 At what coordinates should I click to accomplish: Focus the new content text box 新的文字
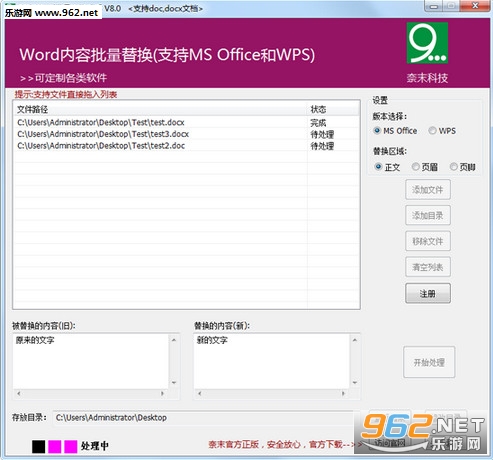[x=272, y=361]
